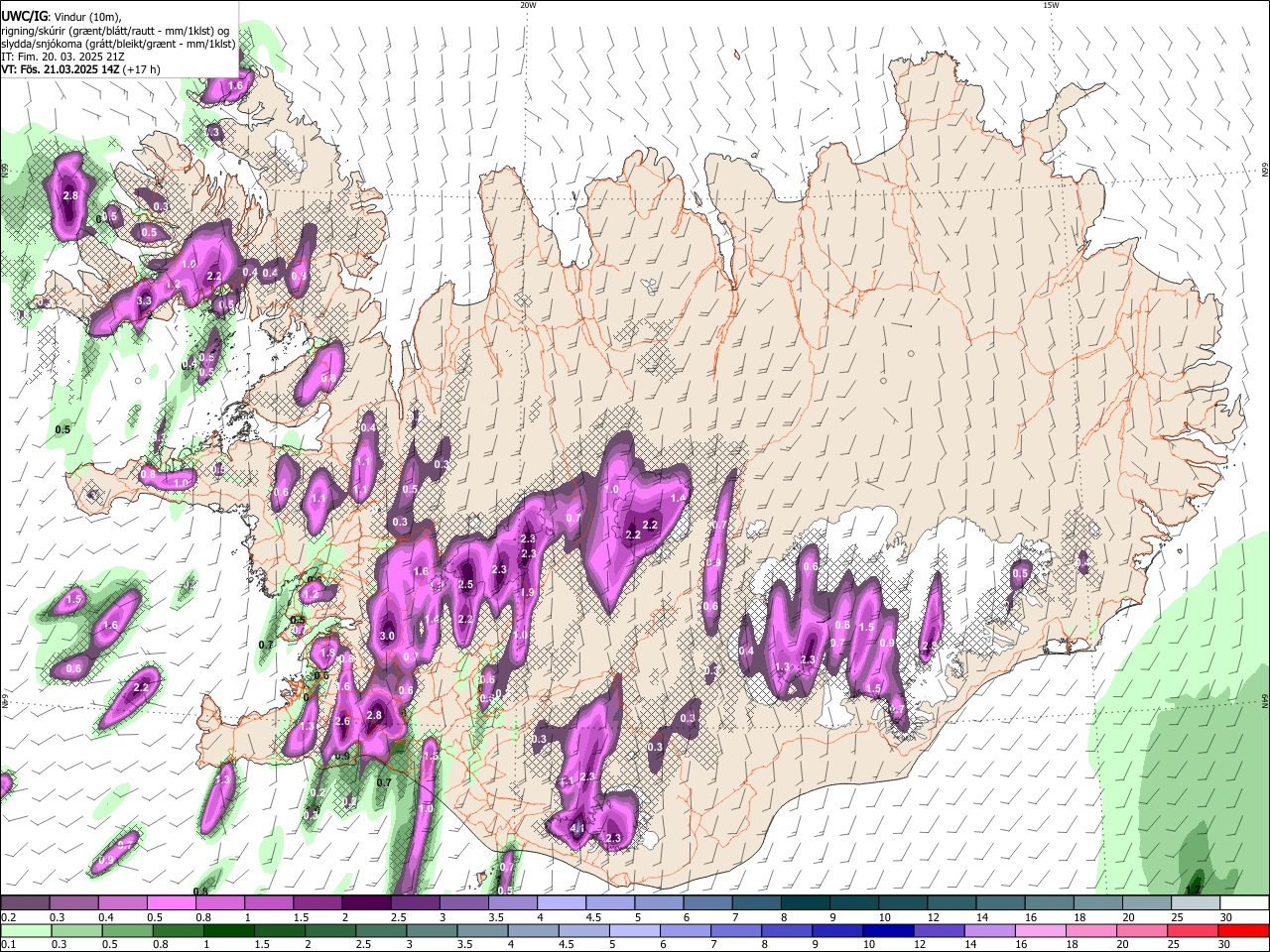
Task: Click the '(+17 h)' forecast offset text
Action: 142,69
